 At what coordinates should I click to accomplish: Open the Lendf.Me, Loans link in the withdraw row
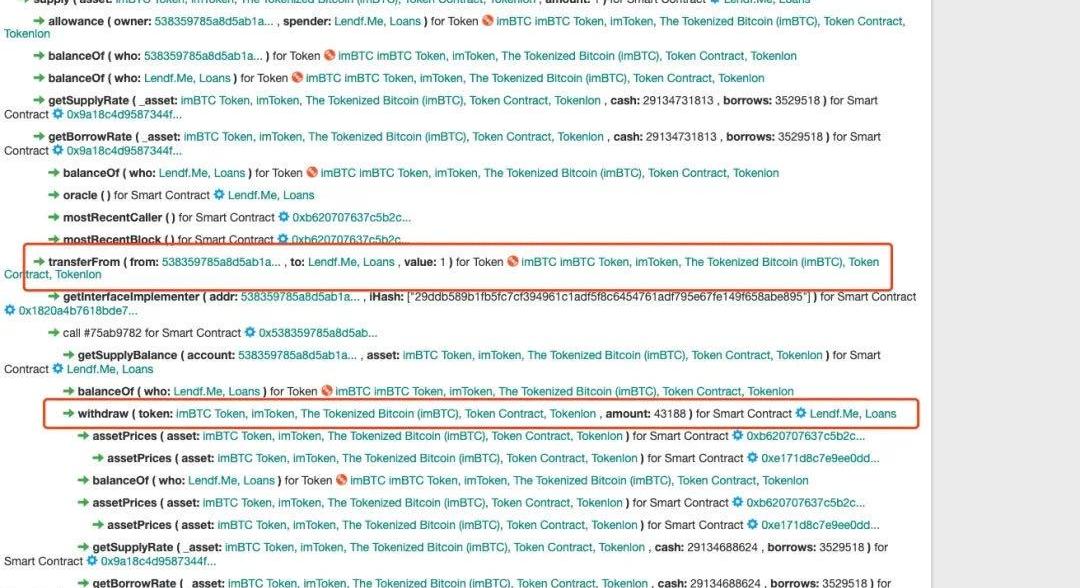coord(853,413)
